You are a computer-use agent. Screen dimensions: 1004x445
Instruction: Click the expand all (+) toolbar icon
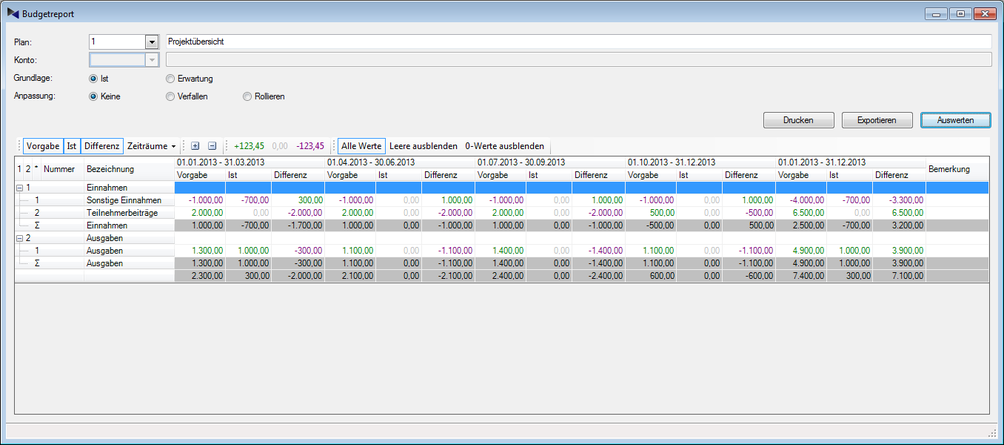pos(196,146)
